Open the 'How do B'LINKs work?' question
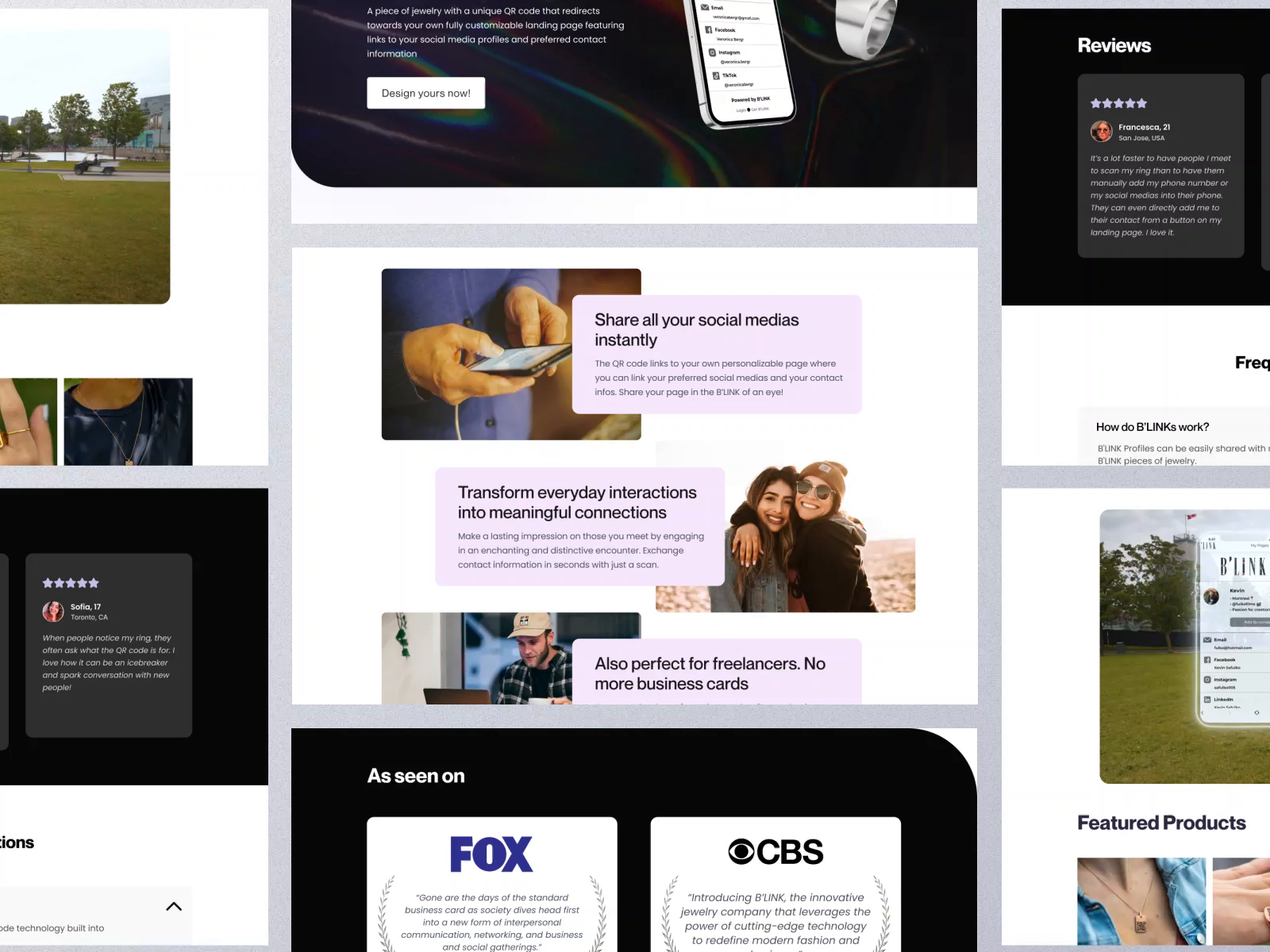 click(x=1153, y=427)
